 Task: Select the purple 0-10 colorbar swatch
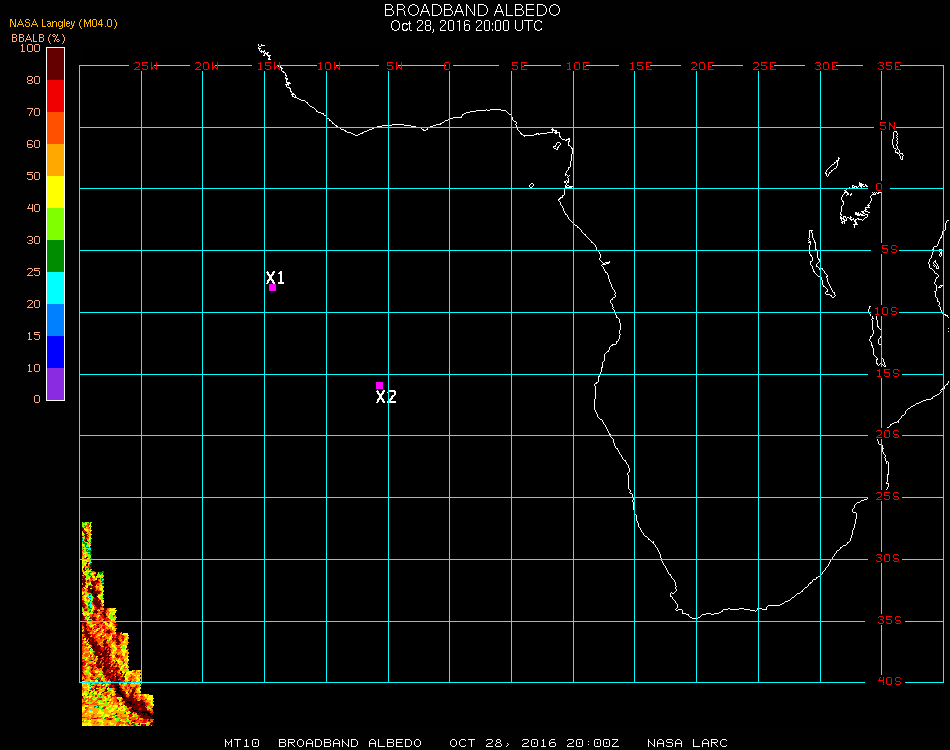pyautogui.click(x=56, y=384)
